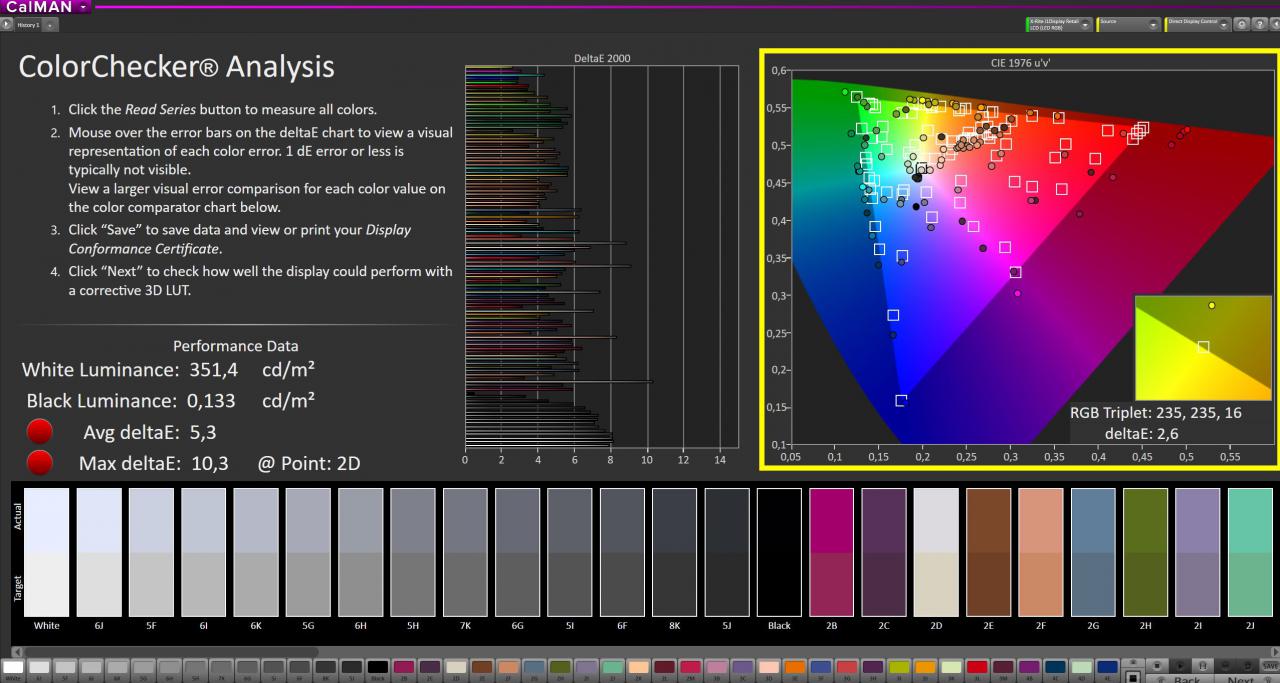The width and height of the screenshot is (1280, 683).
Task: Select the White comparator swatch
Action: [47, 552]
